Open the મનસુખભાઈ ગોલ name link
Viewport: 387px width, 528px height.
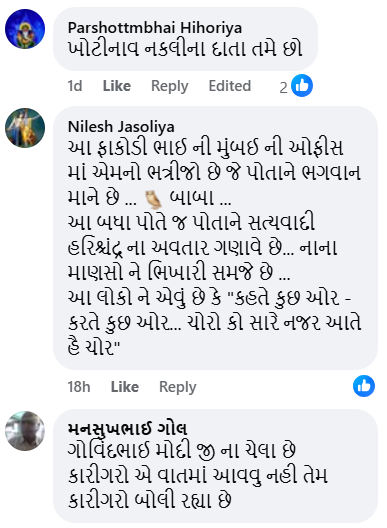pyautogui.click(x=127, y=429)
